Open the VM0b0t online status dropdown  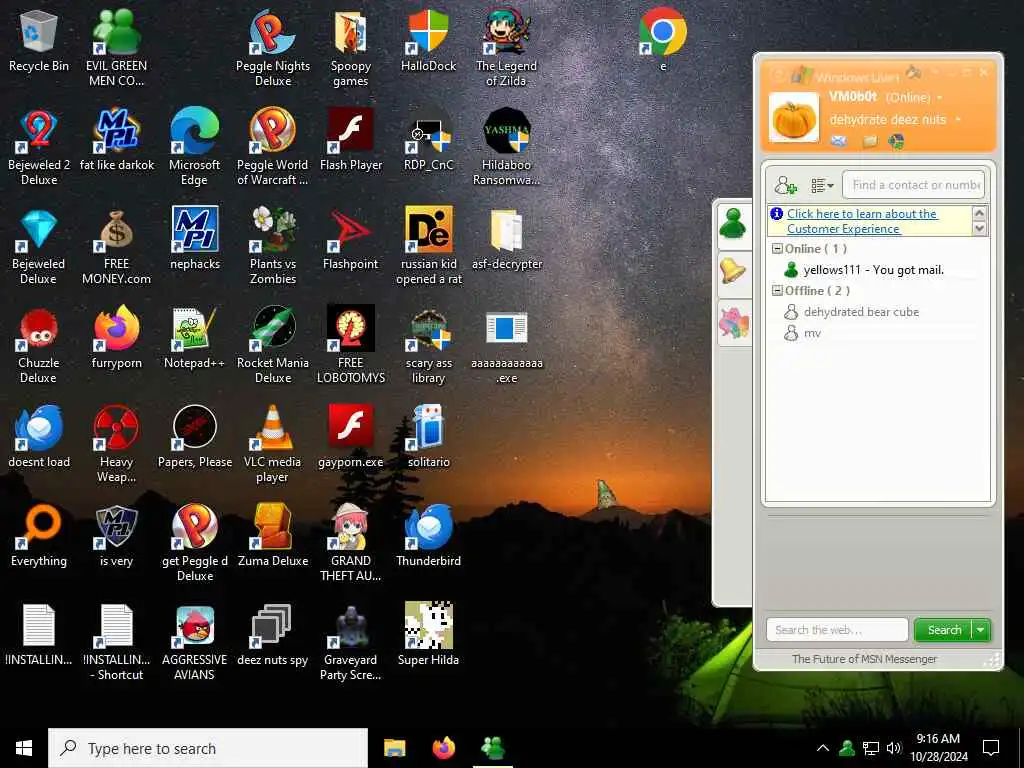940,97
